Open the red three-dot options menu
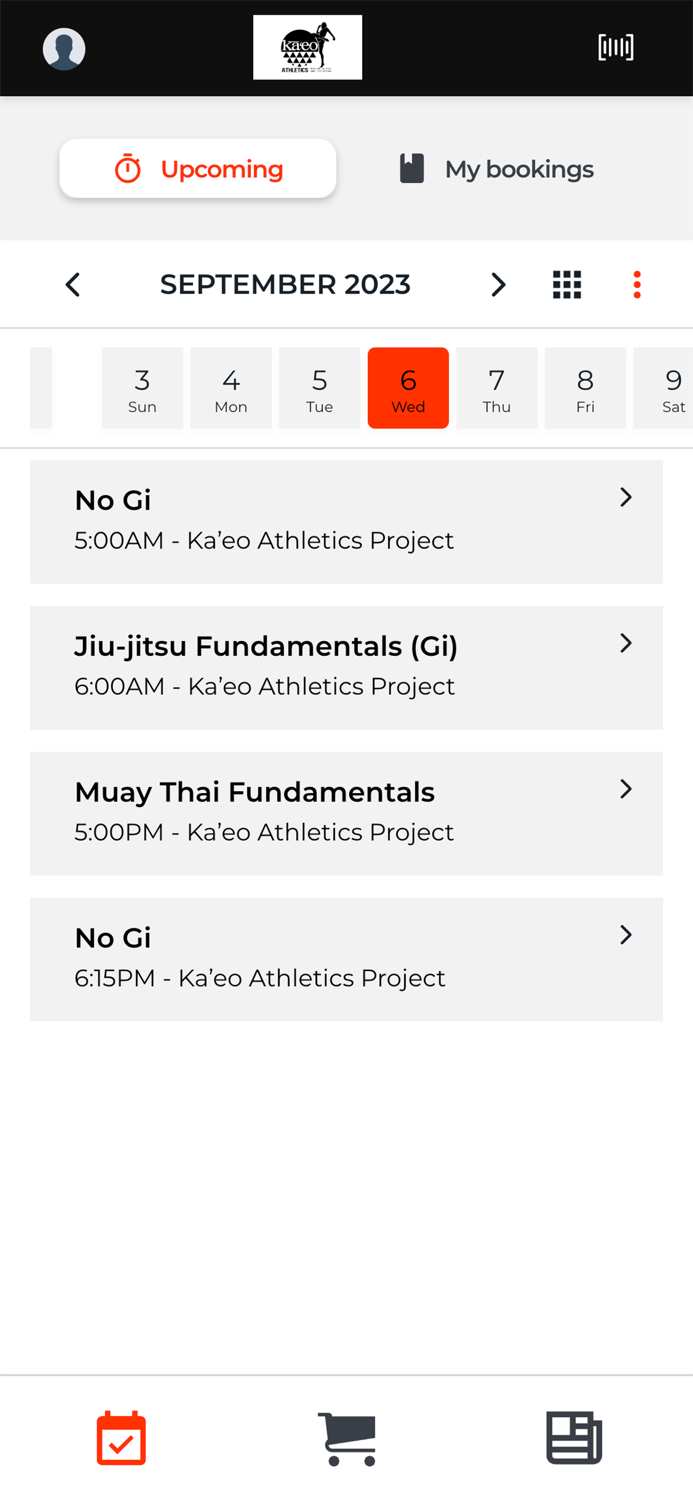 [x=637, y=284]
